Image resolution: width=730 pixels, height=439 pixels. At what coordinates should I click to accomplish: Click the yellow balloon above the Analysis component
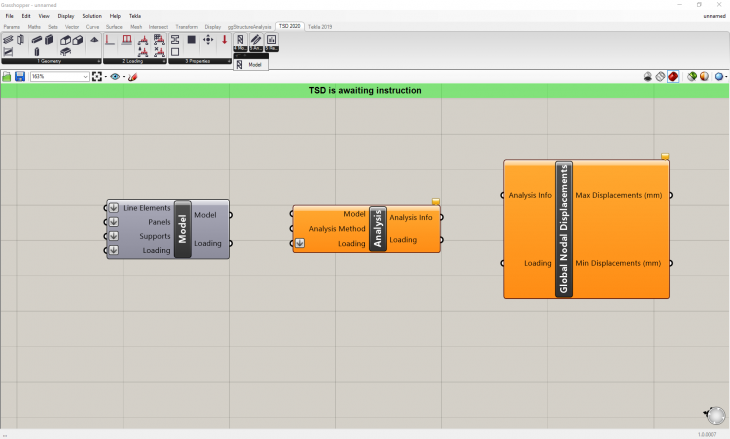click(x=436, y=202)
